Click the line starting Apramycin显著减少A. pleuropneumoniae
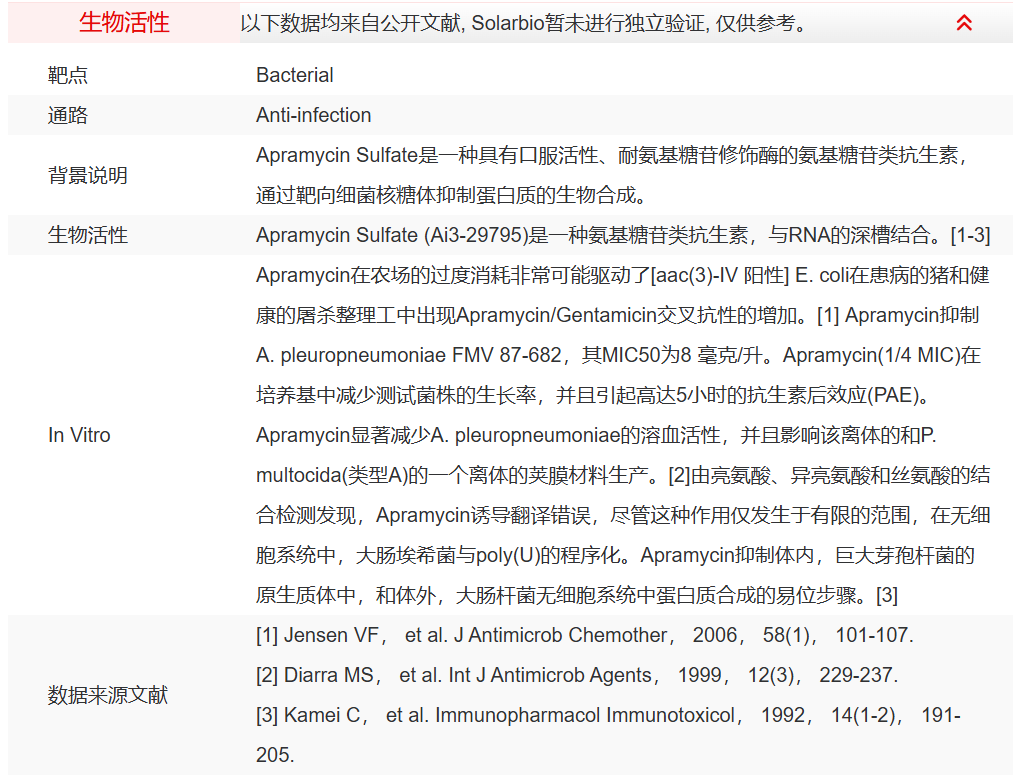The height and width of the screenshot is (776, 1028). coord(596,435)
